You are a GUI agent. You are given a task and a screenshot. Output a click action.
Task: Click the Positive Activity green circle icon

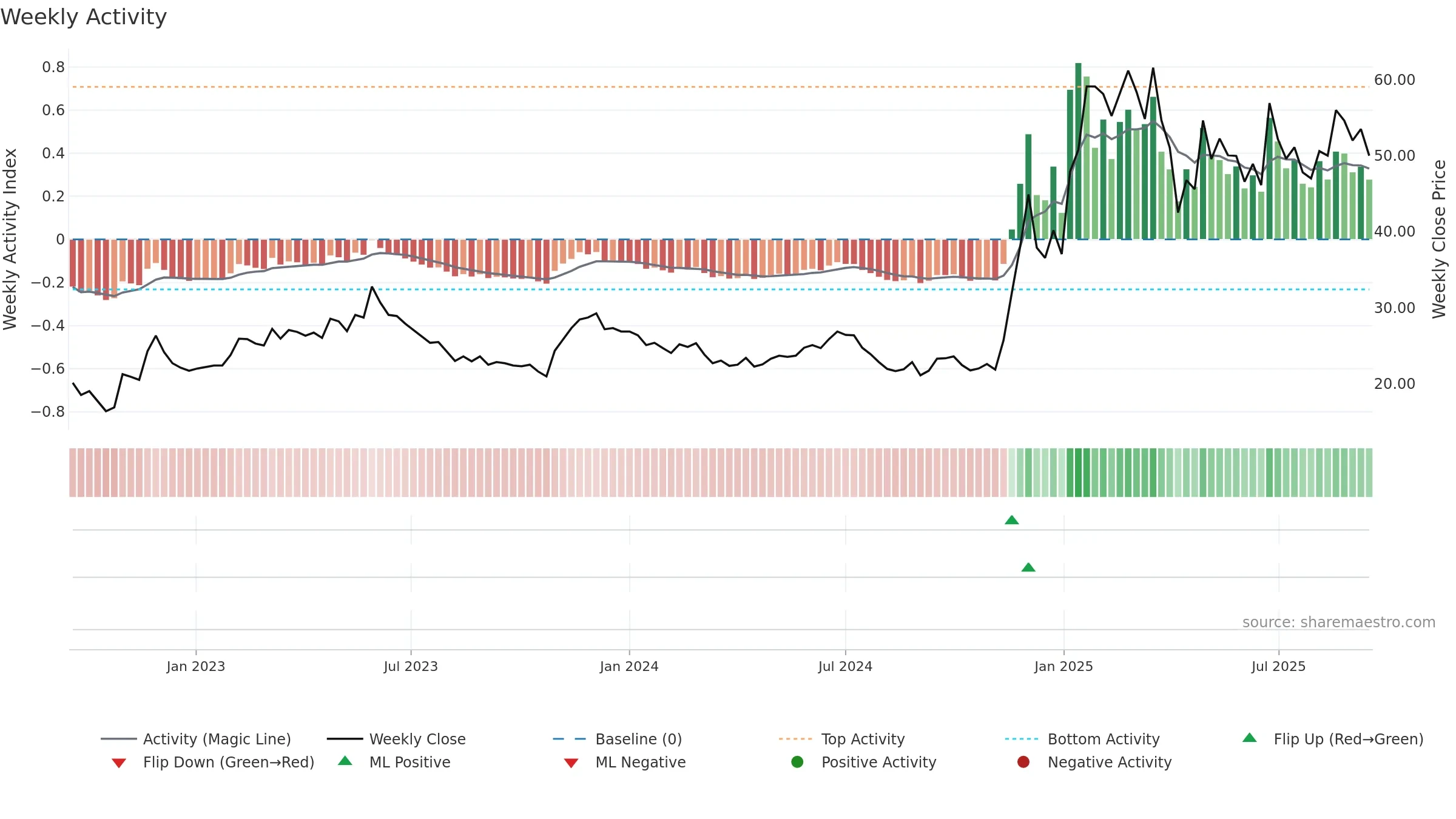pos(798,762)
